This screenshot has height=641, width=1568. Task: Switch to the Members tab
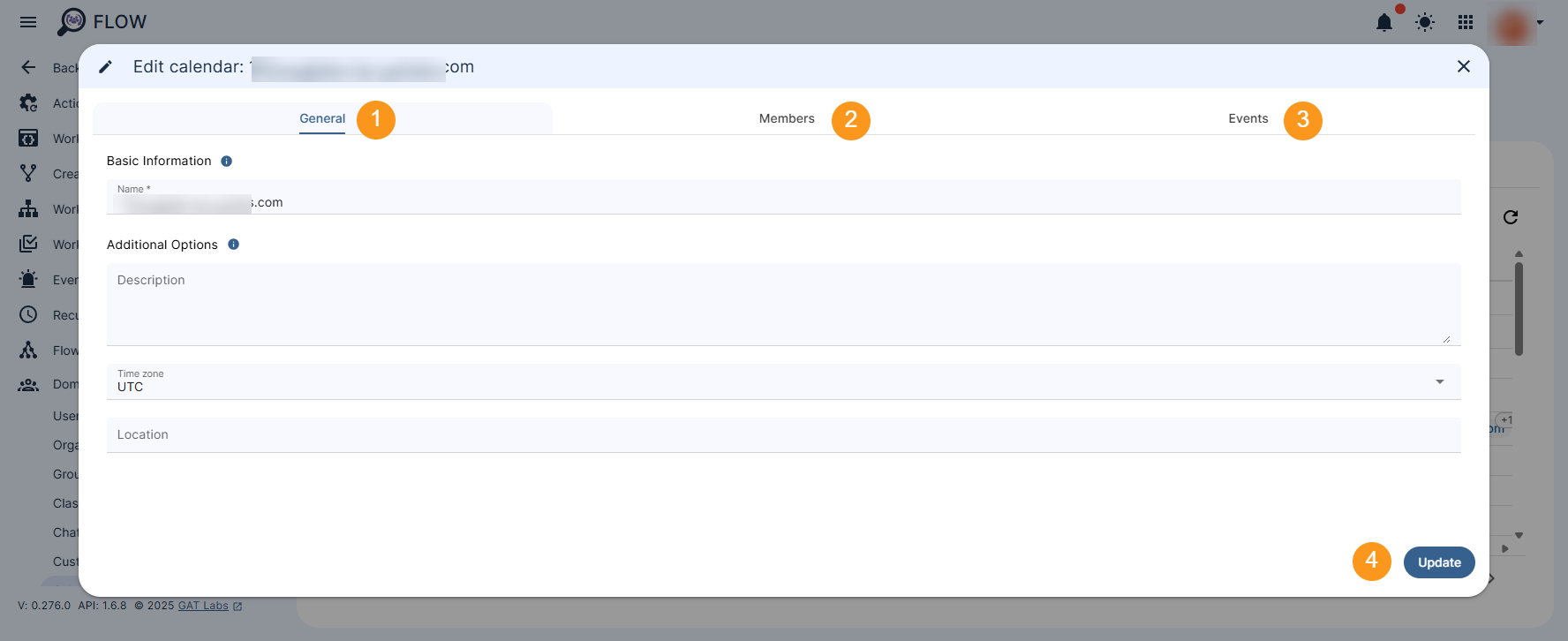[787, 118]
